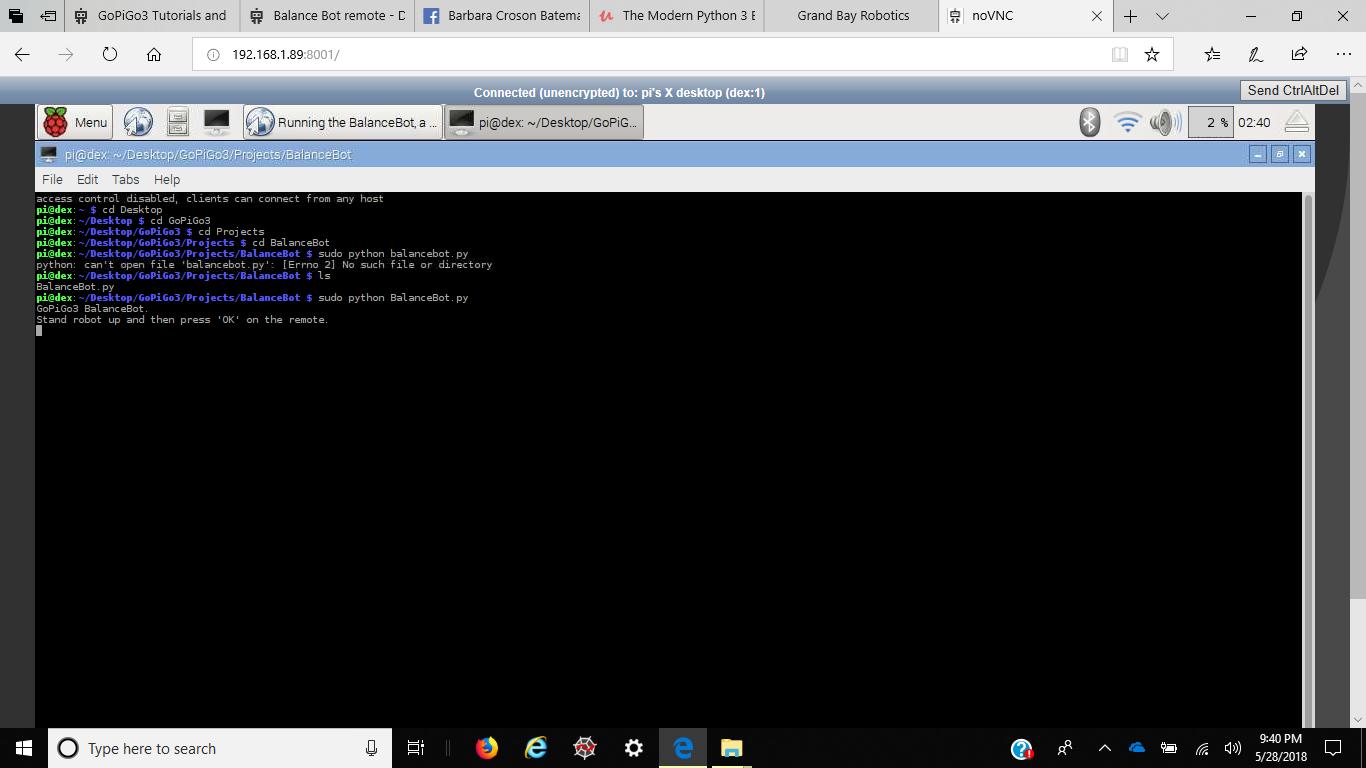Open the terminal File menu

(x=52, y=179)
